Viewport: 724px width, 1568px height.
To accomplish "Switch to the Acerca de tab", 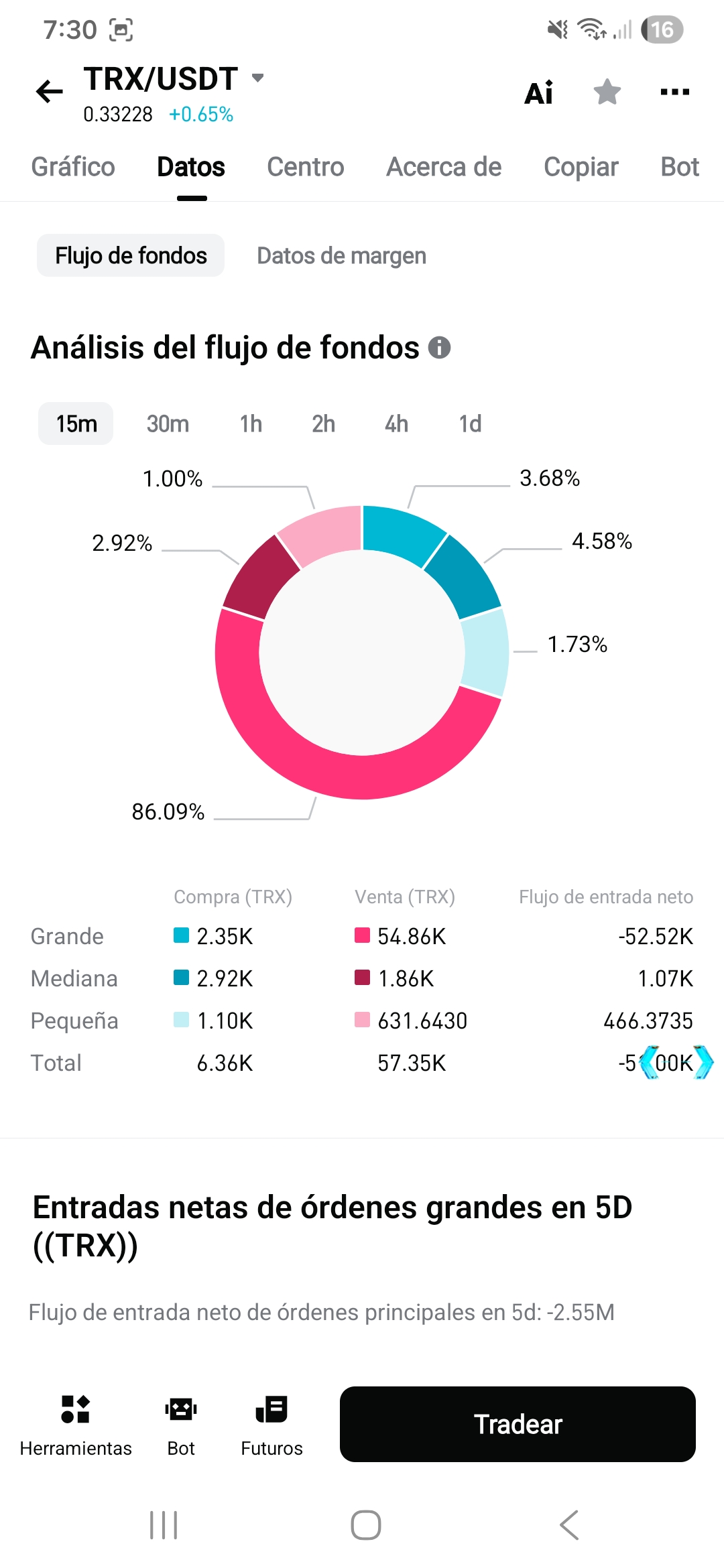I will [x=444, y=167].
